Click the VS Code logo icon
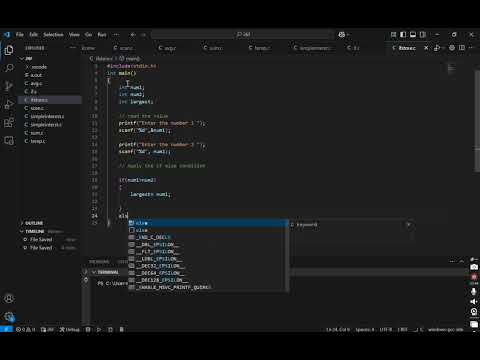This screenshot has width=480, height=360. [x=6, y=34]
